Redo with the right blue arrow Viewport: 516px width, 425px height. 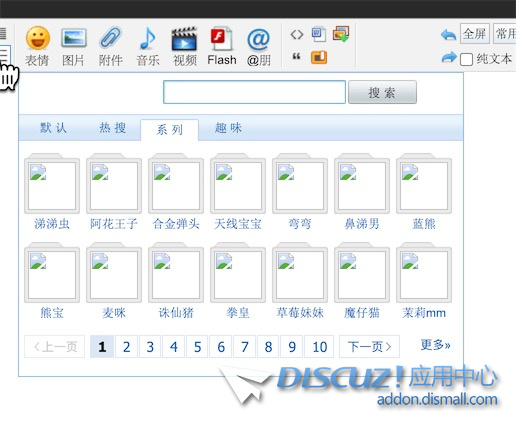pyautogui.click(x=449, y=57)
